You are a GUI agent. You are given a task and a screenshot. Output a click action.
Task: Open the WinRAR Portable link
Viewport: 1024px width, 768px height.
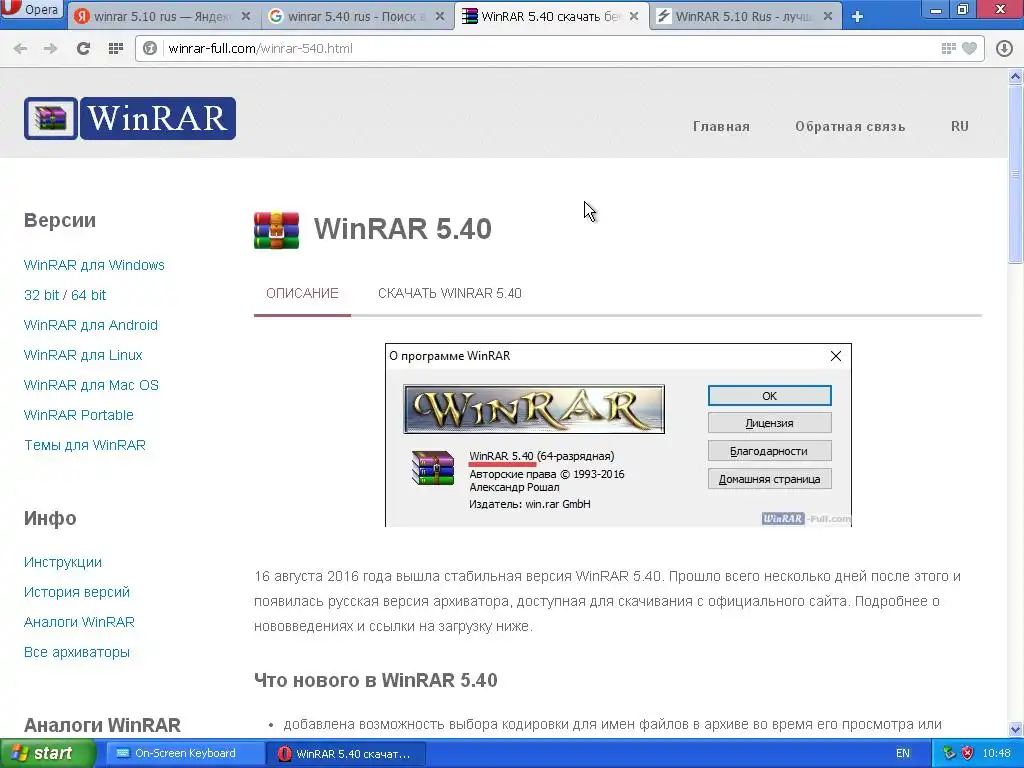point(78,415)
